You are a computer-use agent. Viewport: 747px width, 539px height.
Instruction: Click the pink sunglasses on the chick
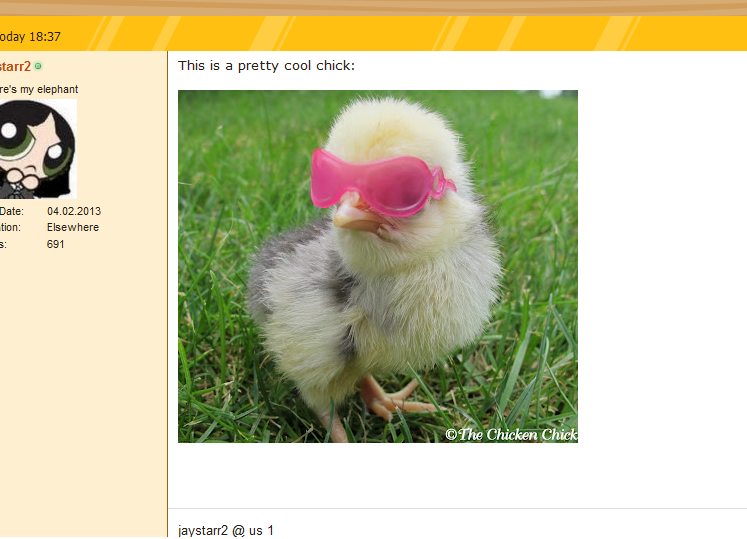click(x=381, y=181)
